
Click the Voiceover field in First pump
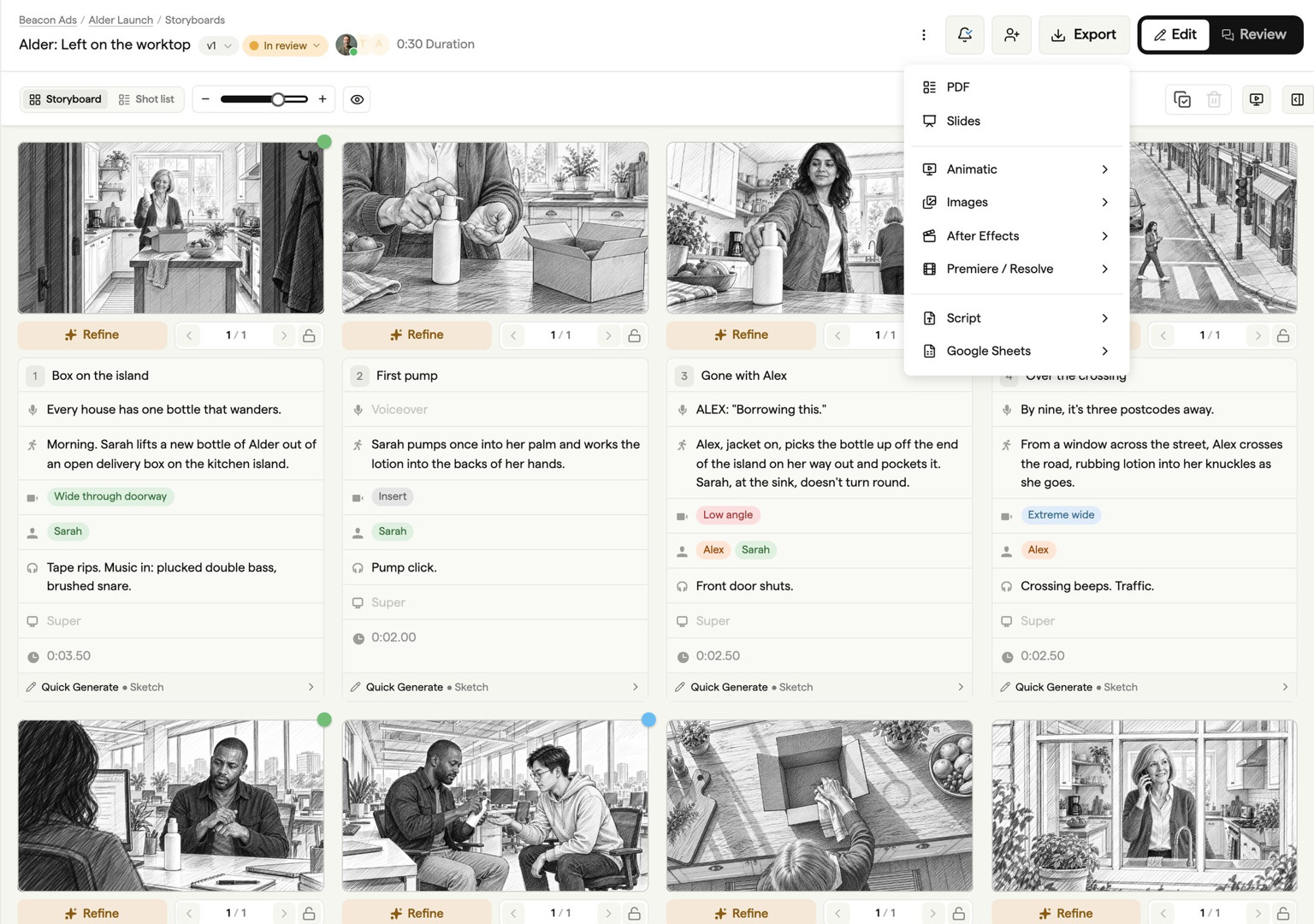(x=495, y=410)
